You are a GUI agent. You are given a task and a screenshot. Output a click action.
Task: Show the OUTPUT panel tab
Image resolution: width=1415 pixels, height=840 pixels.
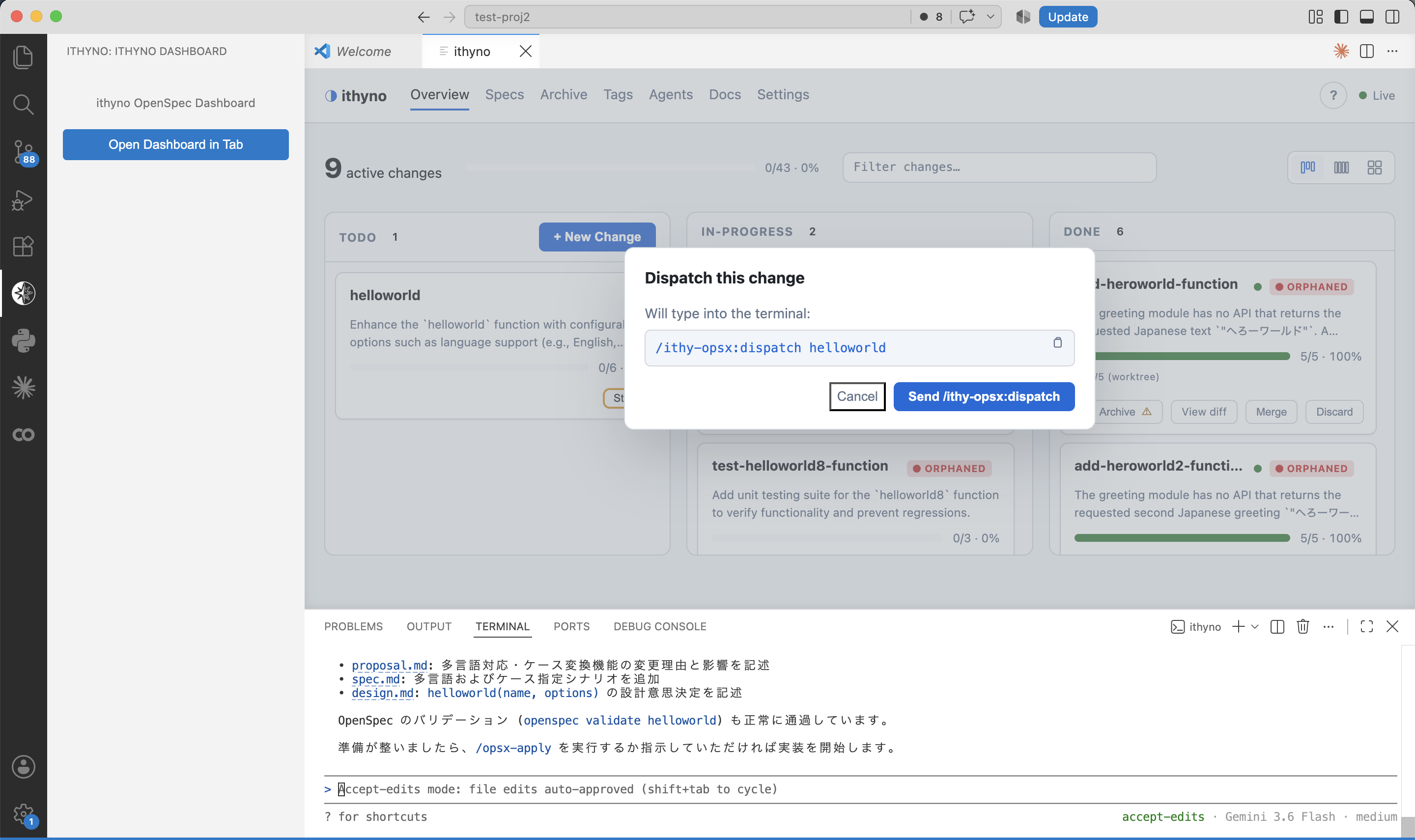[x=429, y=627]
